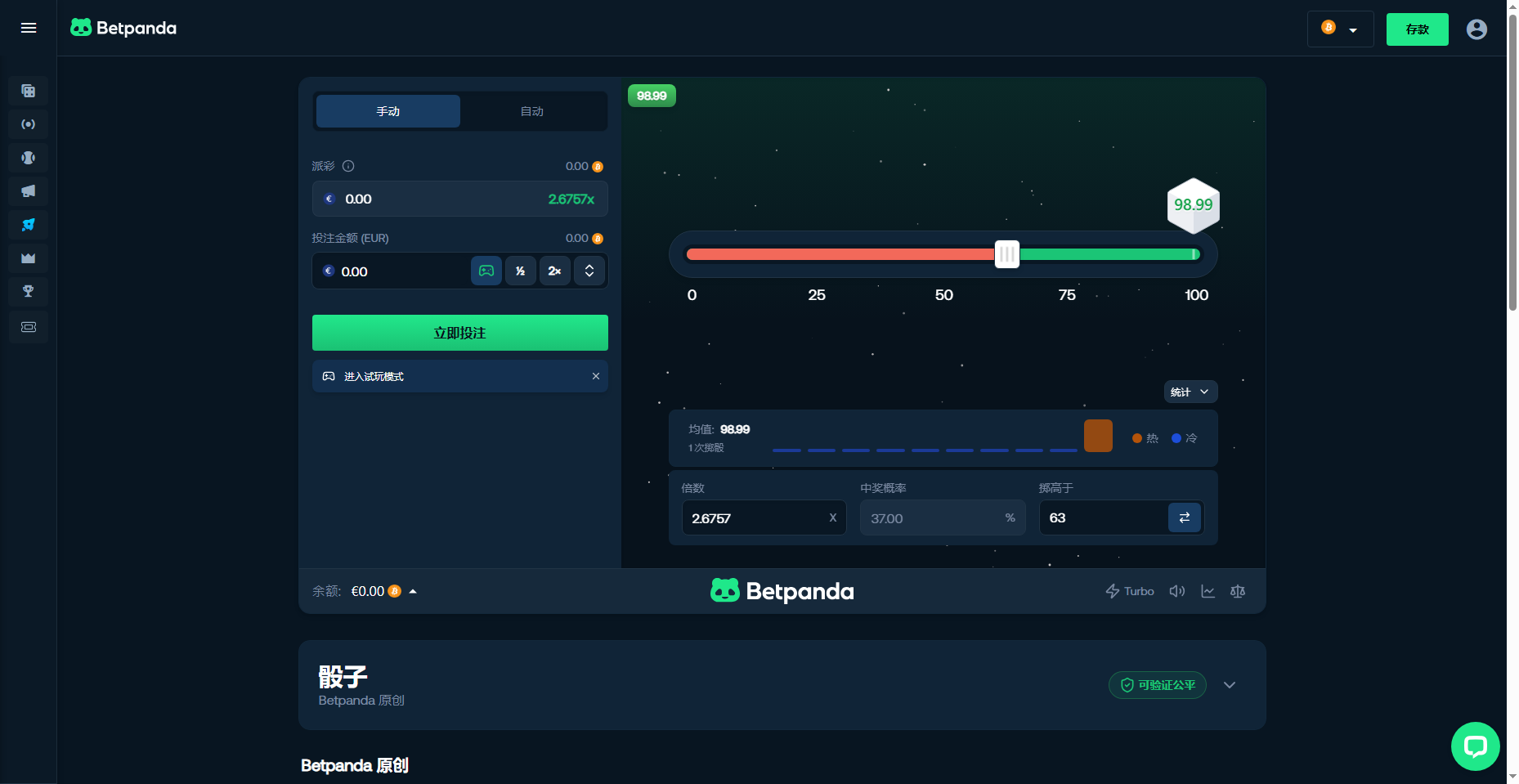Click Bitcoin icon next to 投注金额 value
Viewport: 1519px width, 784px height.
(x=598, y=239)
